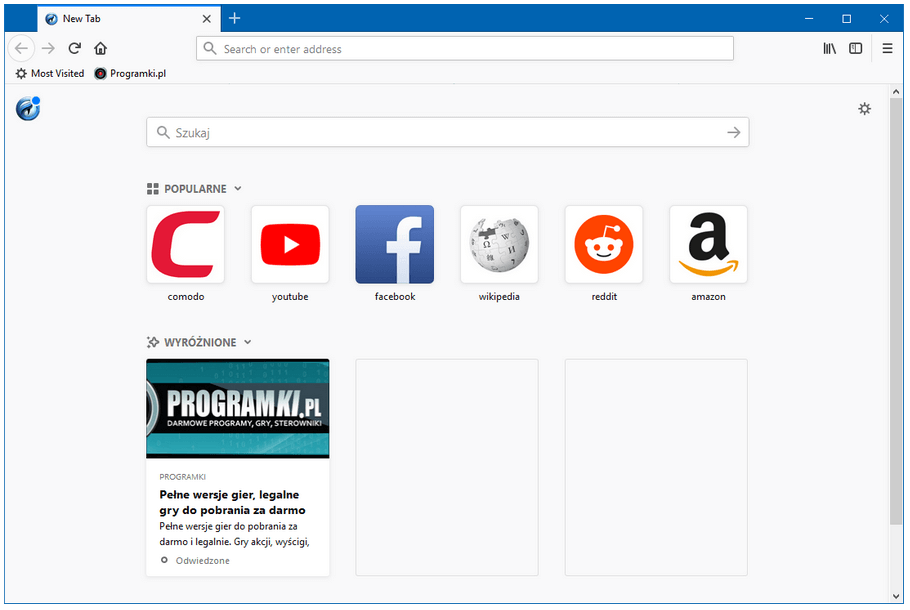This screenshot has width=910, height=610.
Task: Show the sidebars icon
Action: (855, 49)
